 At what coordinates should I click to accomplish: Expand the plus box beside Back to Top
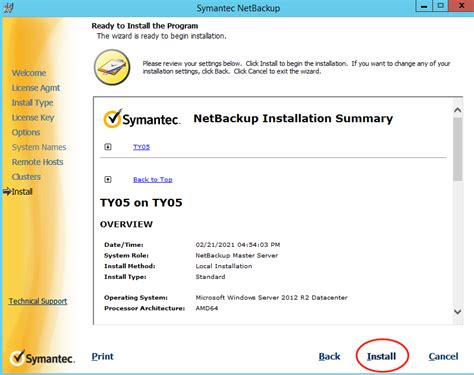108,179
